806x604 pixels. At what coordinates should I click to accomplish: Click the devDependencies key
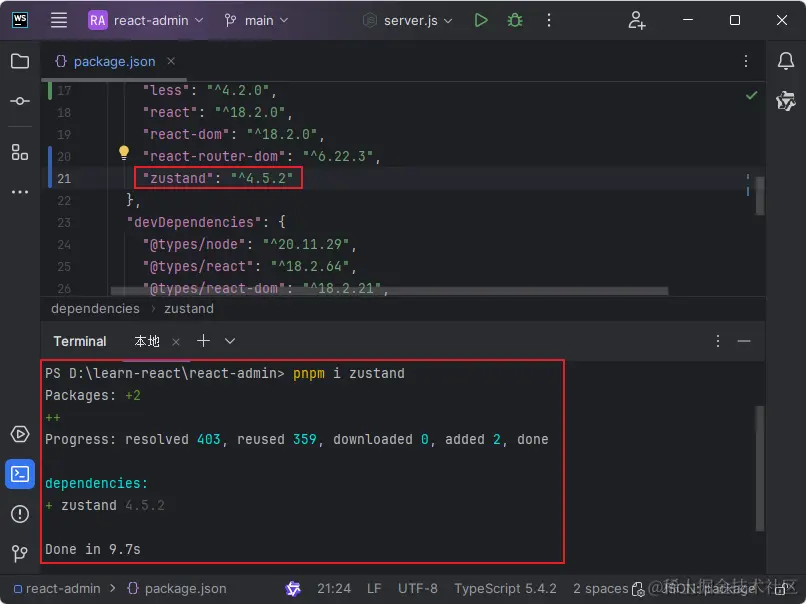[194, 223]
